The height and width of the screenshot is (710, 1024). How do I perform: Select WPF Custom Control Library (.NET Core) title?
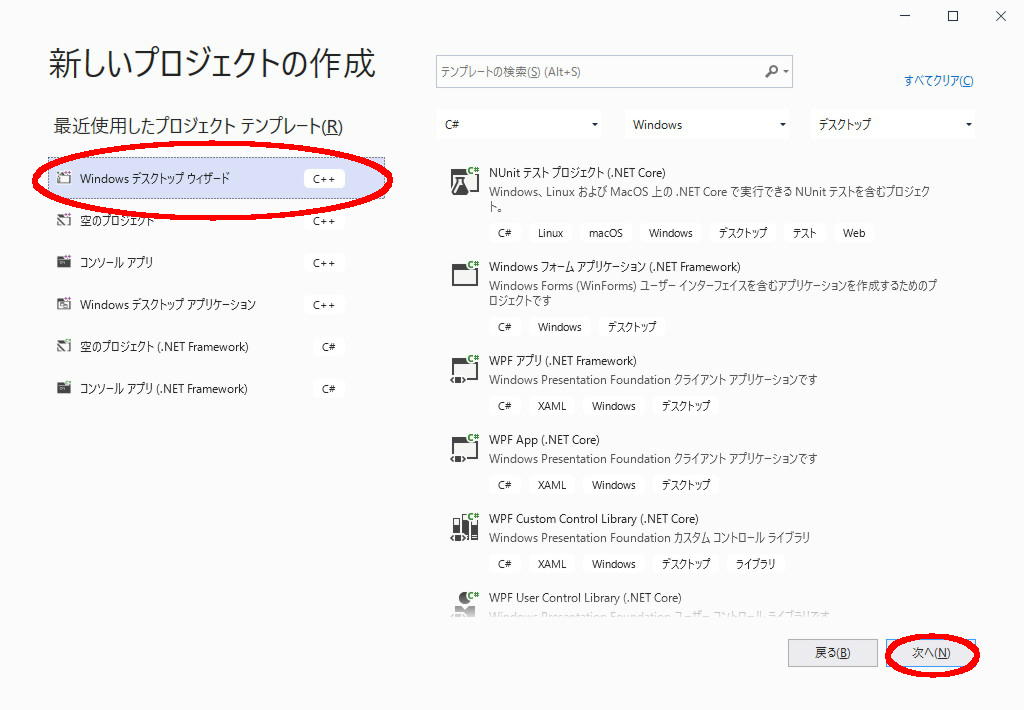(594, 519)
